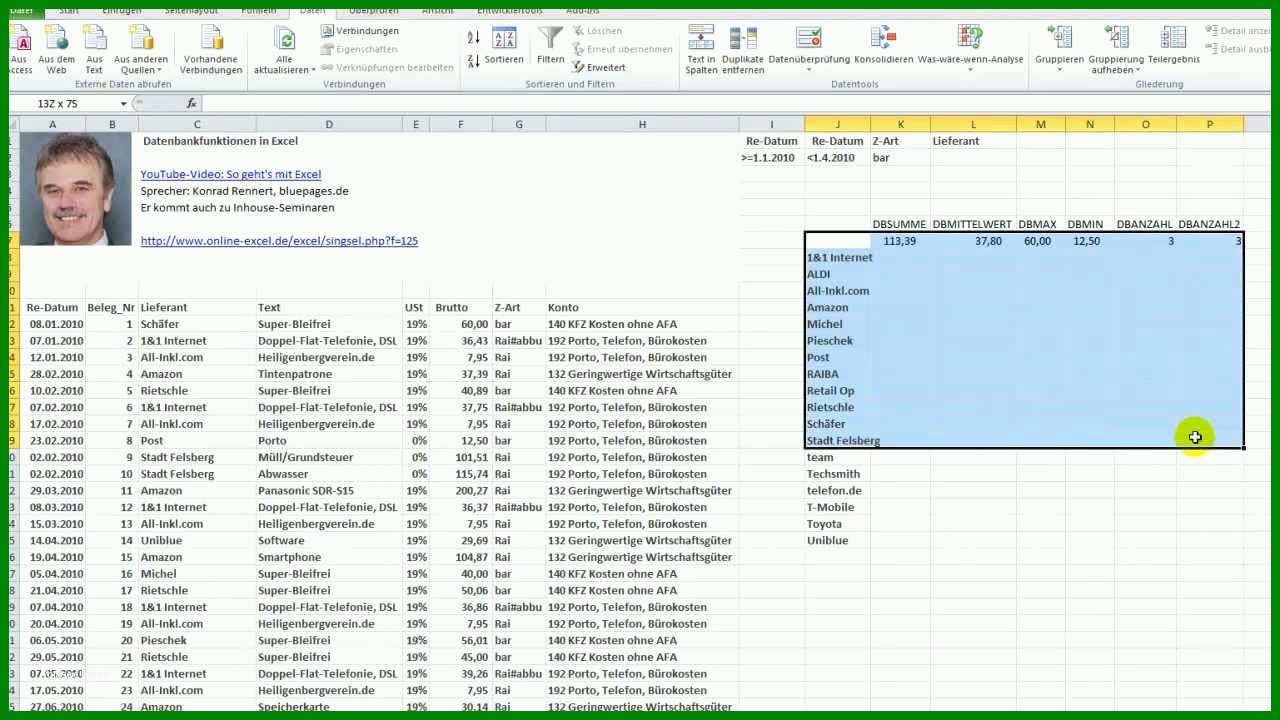Viewport: 1280px width, 720px height.
Task: Click Erneut übernehmen filter option
Action: point(622,49)
